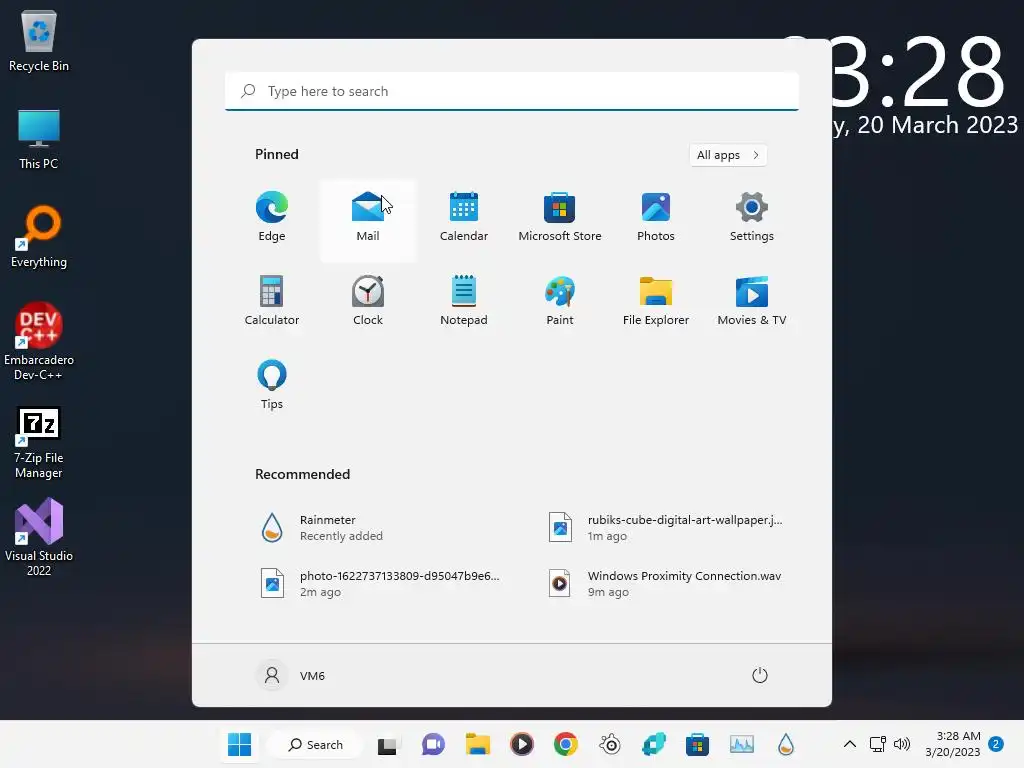The width and height of the screenshot is (1024, 768).
Task: Open the media player taskbar icon
Action: click(x=522, y=744)
